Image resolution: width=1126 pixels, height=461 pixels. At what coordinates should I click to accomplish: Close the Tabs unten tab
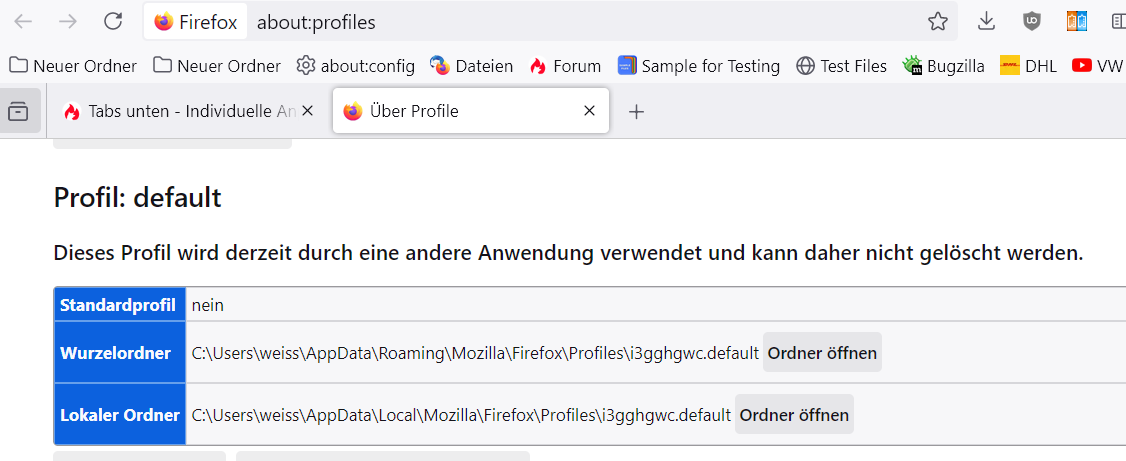coord(308,111)
